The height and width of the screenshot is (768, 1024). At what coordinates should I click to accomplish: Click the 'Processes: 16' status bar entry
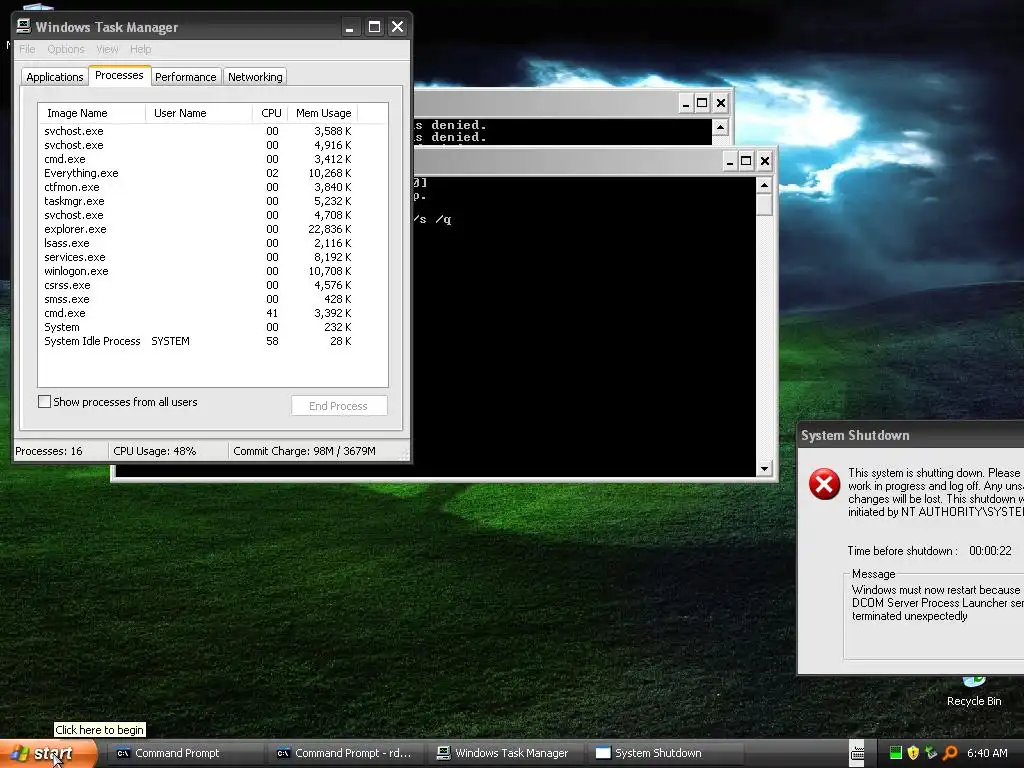(61, 451)
